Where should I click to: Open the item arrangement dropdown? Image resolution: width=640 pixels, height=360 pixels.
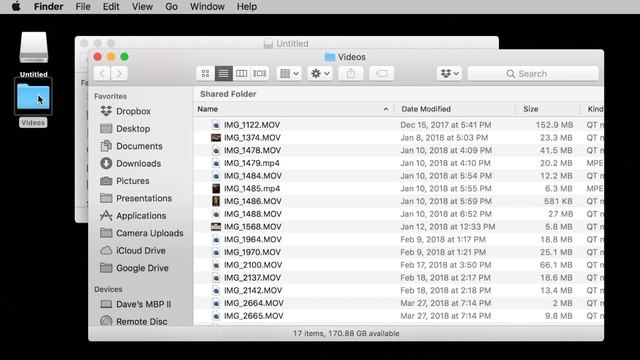(289, 73)
